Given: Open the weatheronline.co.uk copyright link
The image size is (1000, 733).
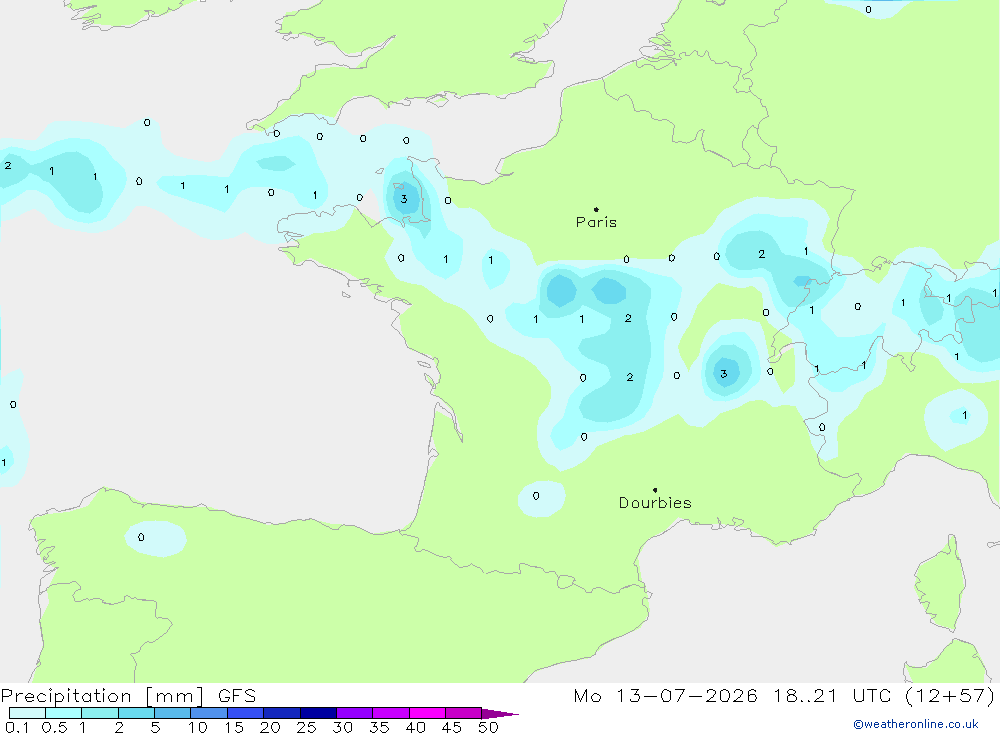Looking at the screenshot, I should pos(916,724).
